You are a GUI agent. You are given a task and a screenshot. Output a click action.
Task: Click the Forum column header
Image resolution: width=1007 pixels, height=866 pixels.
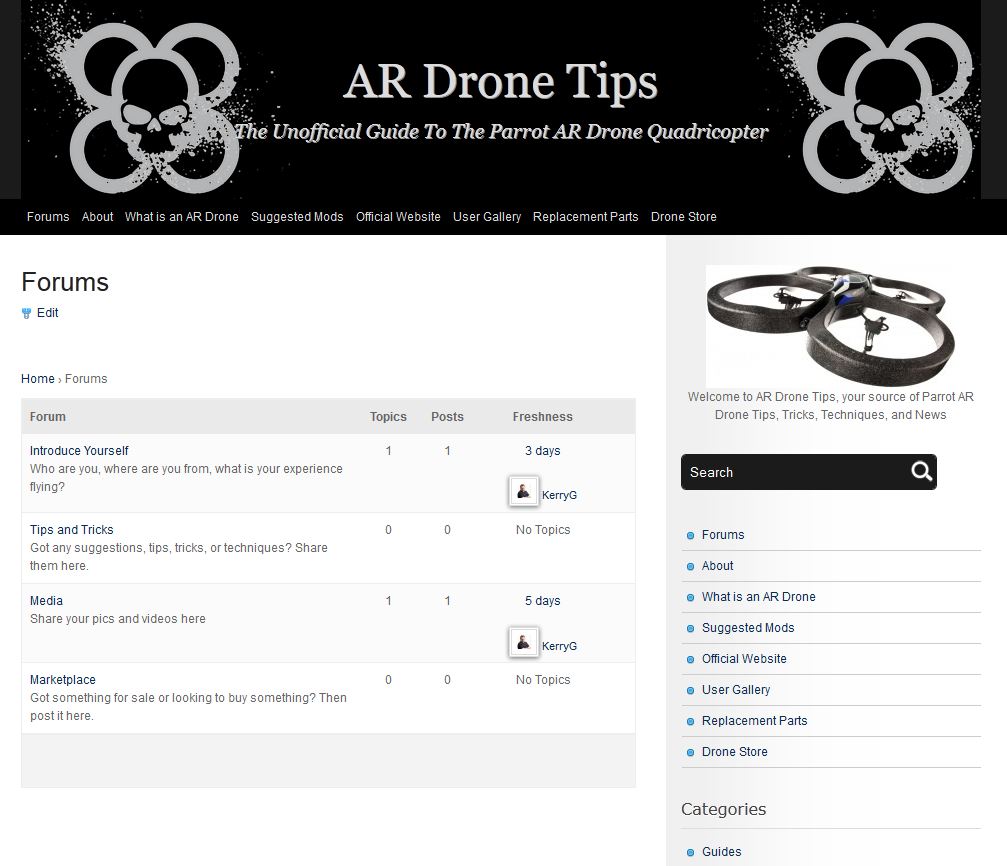click(x=48, y=416)
